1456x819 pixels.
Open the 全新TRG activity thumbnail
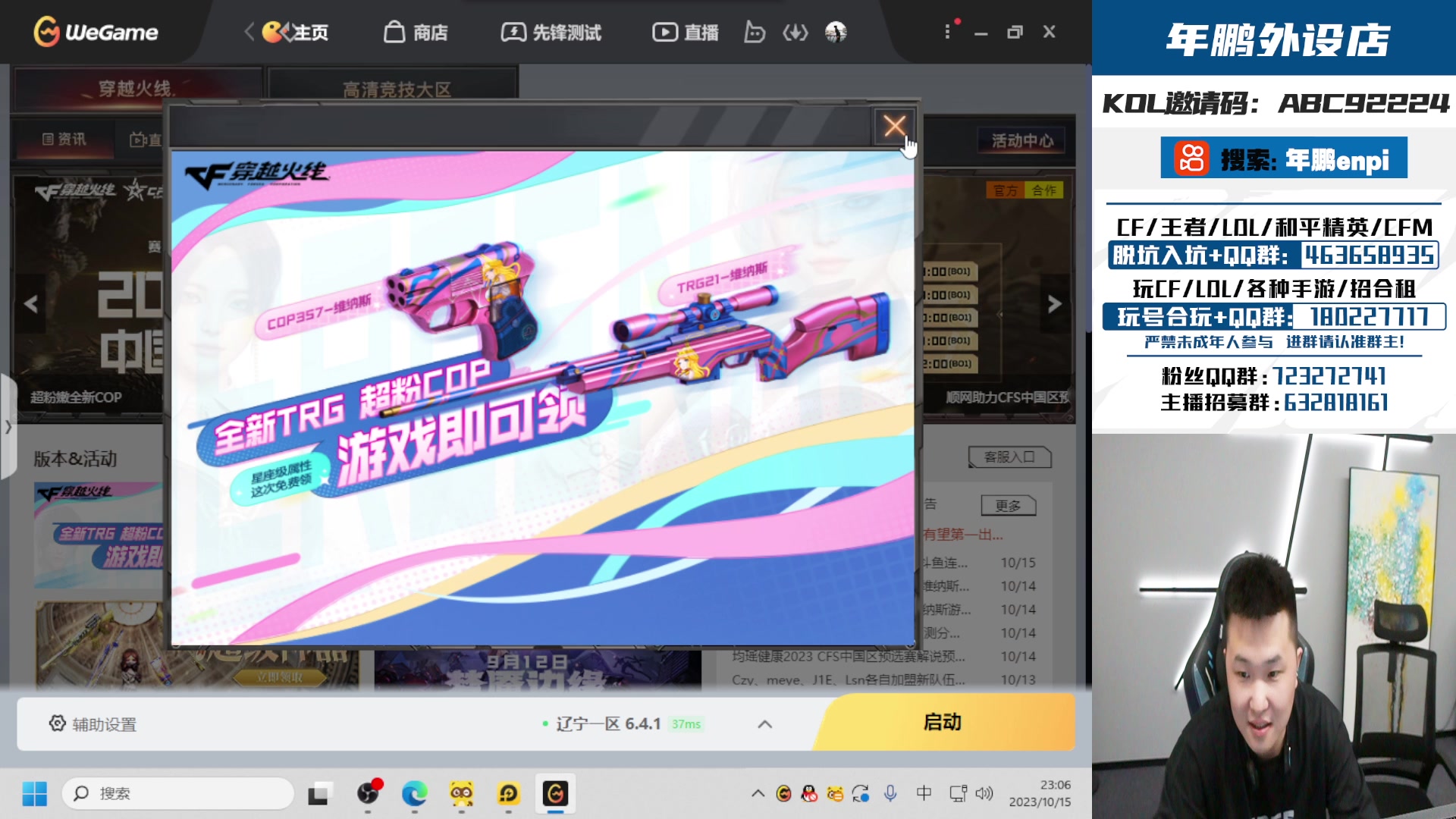pyautogui.click(x=99, y=535)
